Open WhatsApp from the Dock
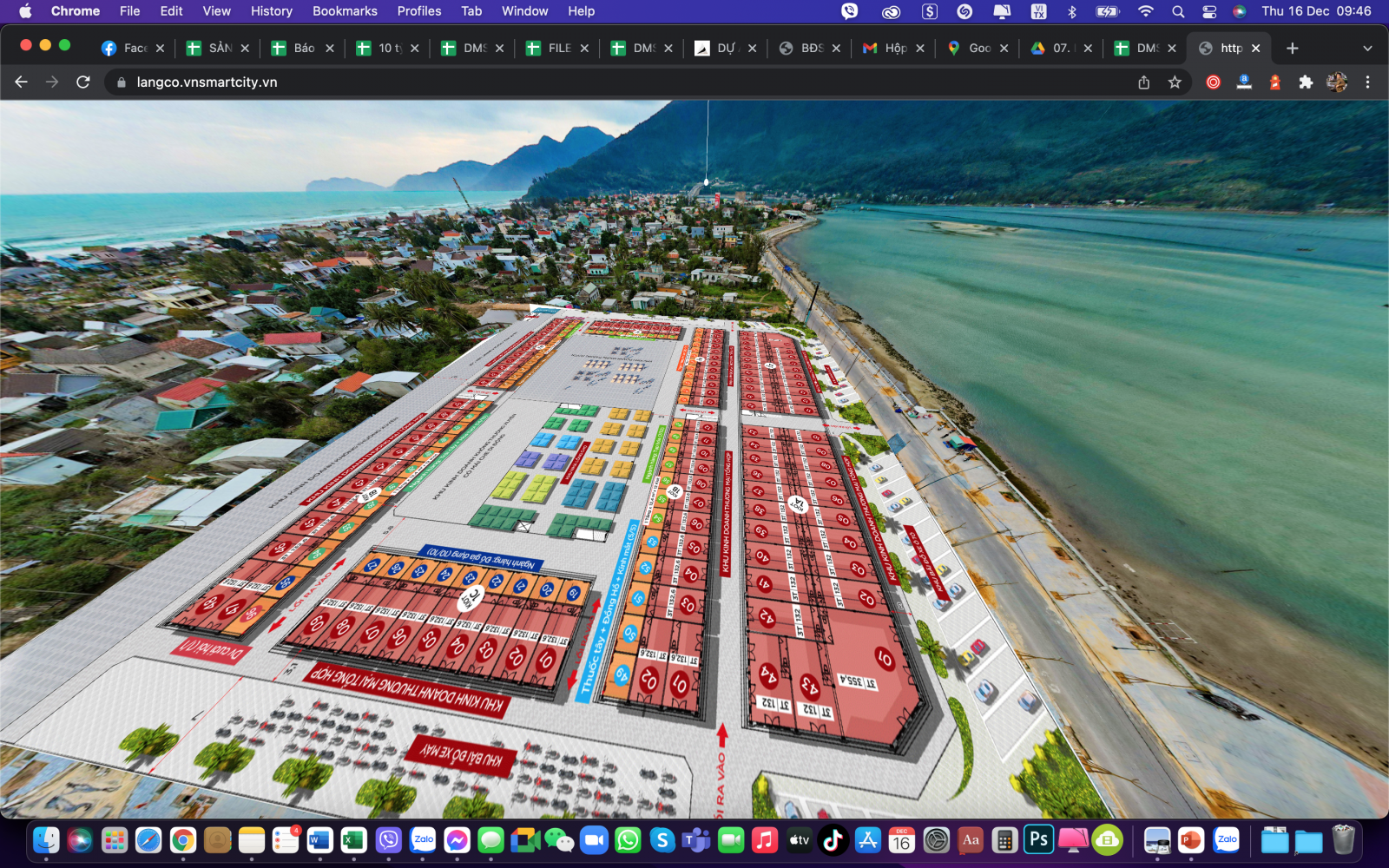Viewport: 1389px width, 868px height. coord(628,839)
